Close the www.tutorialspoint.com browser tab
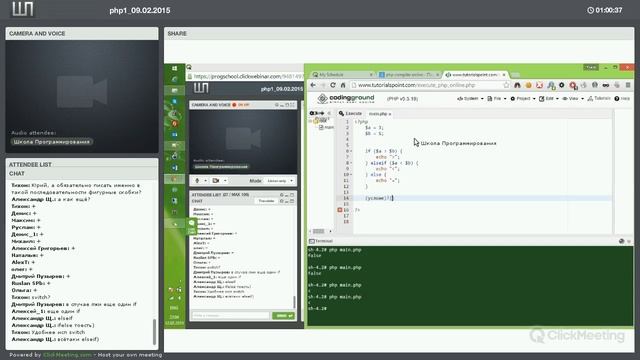The height and width of the screenshot is (360, 640). [x=504, y=75]
